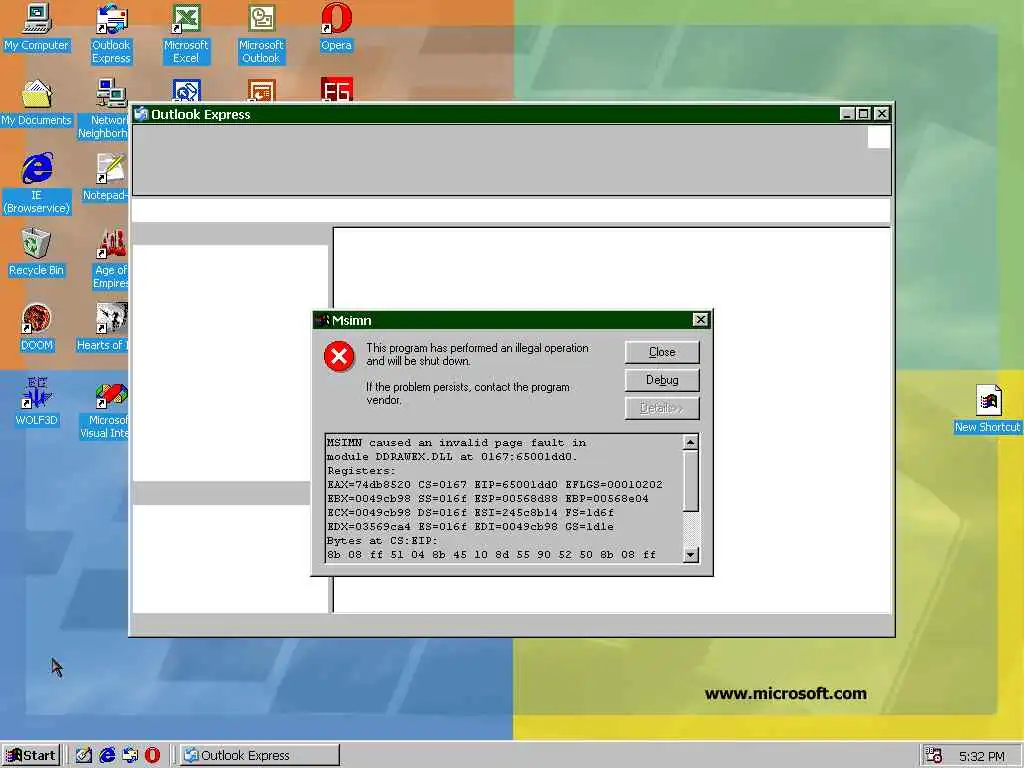Image resolution: width=1024 pixels, height=768 pixels.
Task: Click the Task Scheduler system tray icon
Action: 934,756
